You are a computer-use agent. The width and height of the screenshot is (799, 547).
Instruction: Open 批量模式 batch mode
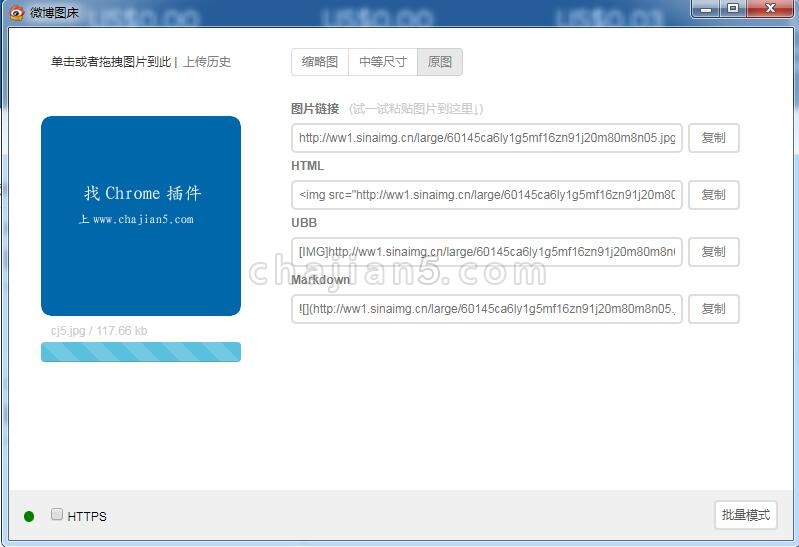[x=745, y=515]
